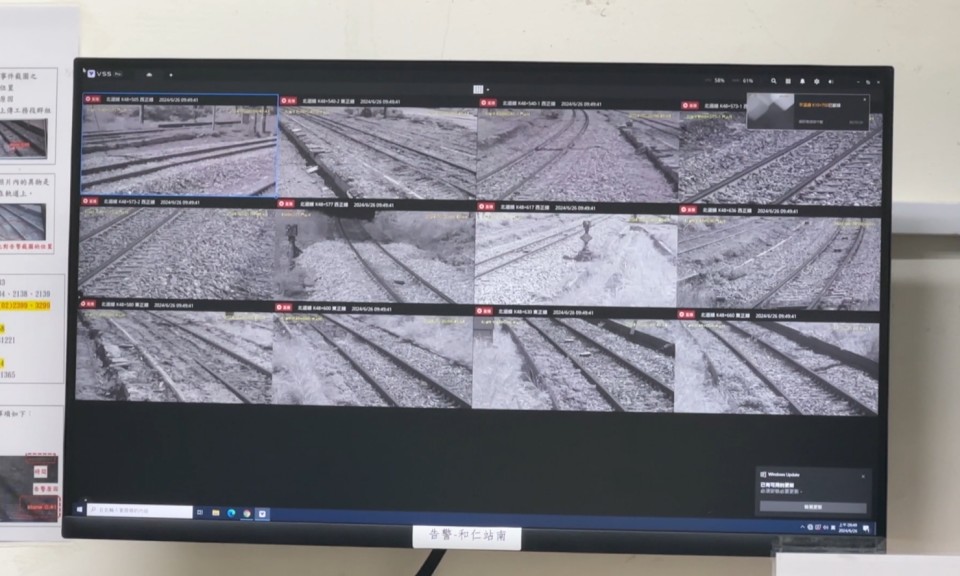Image resolution: width=960 pixels, height=576 pixels.
Task: Switch to the VSS app on the taskbar
Action: coord(263,513)
